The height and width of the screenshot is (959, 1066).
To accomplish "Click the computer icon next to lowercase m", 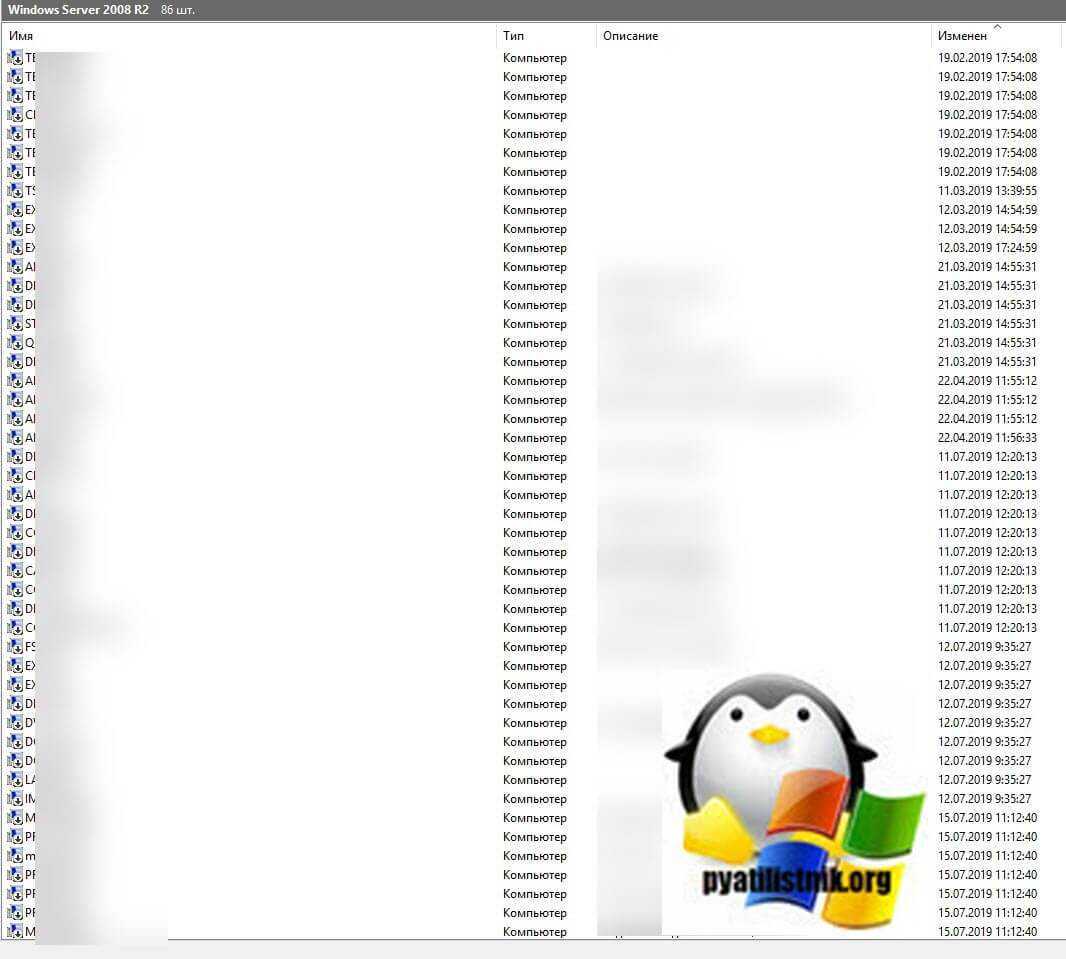I will [15, 856].
